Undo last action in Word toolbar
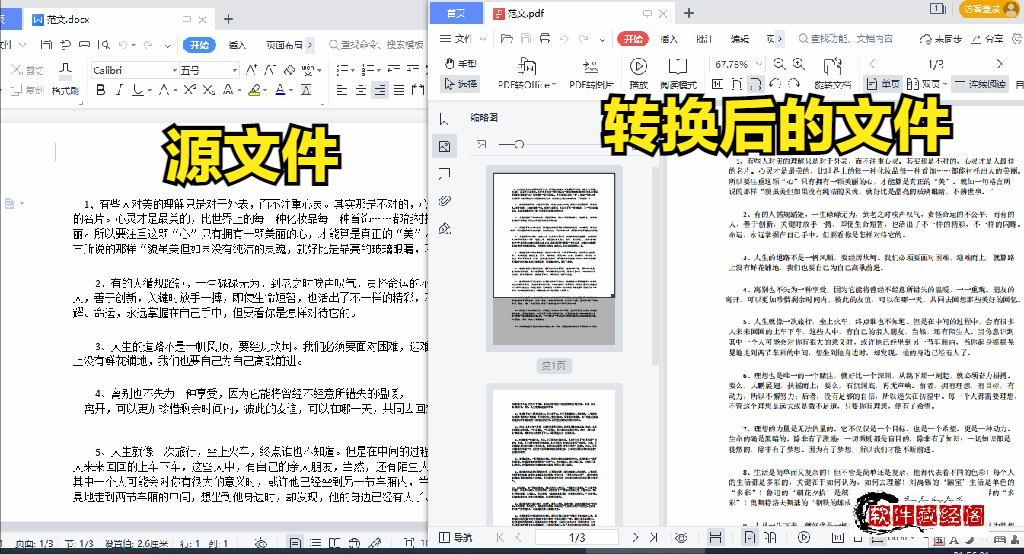 coord(123,45)
